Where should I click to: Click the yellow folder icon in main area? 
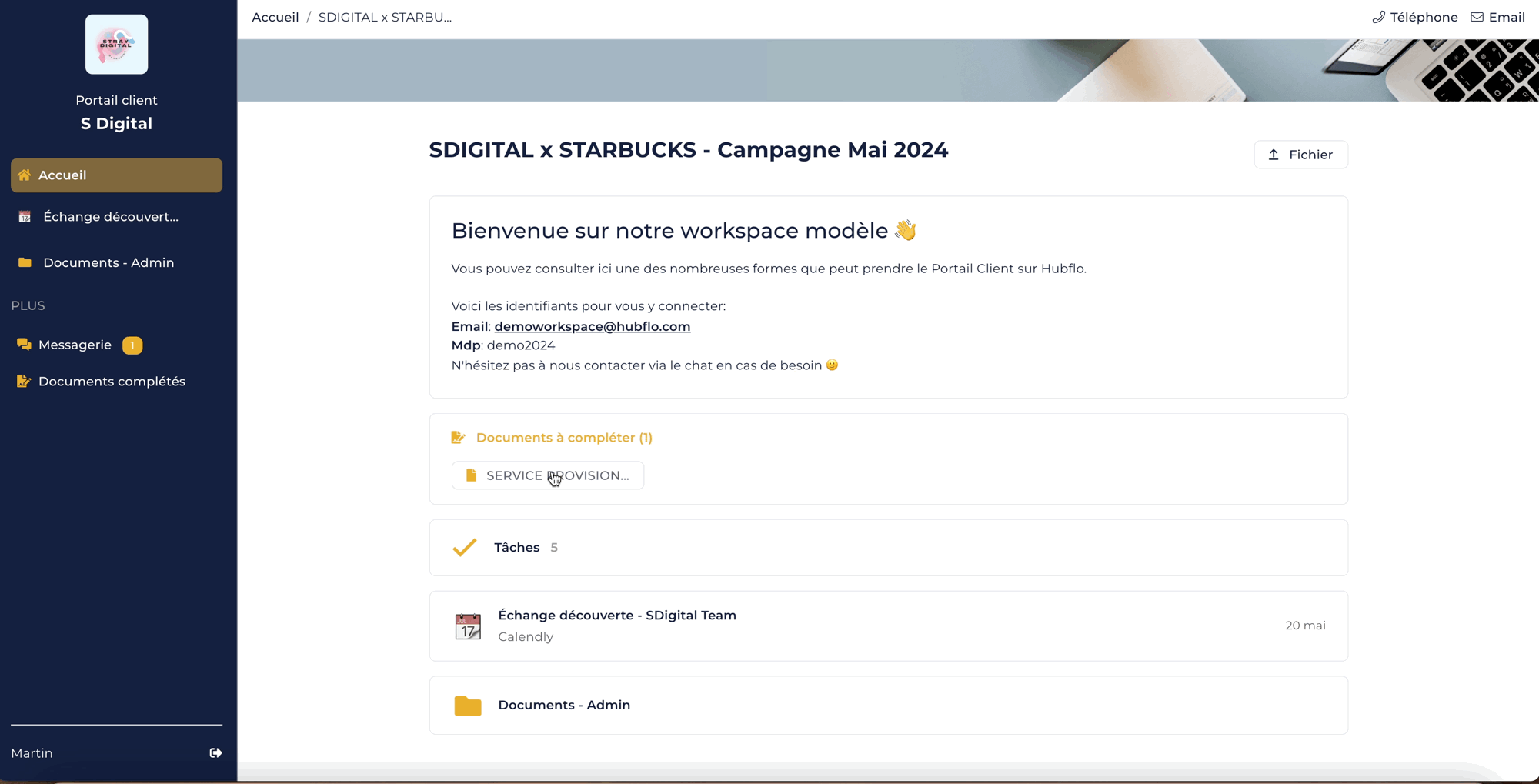(468, 706)
